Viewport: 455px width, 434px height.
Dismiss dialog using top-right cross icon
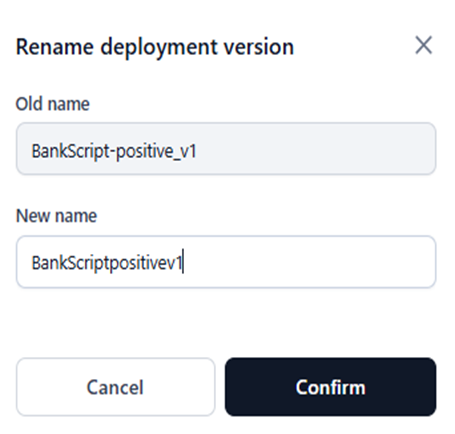click(x=424, y=45)
